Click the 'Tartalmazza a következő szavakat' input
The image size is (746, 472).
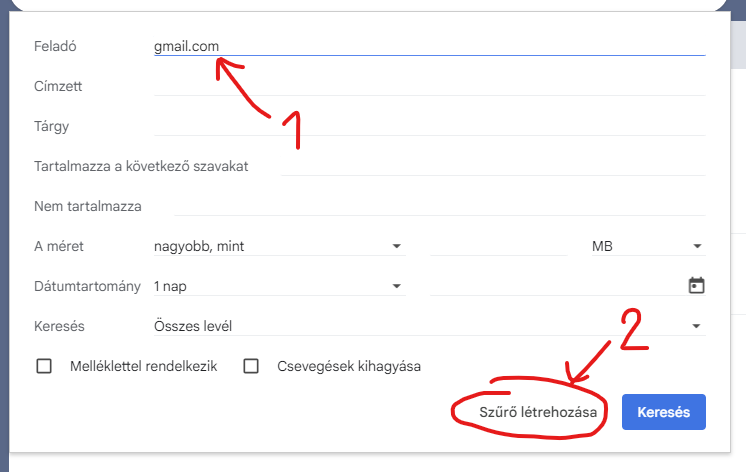tap(494, 166)
